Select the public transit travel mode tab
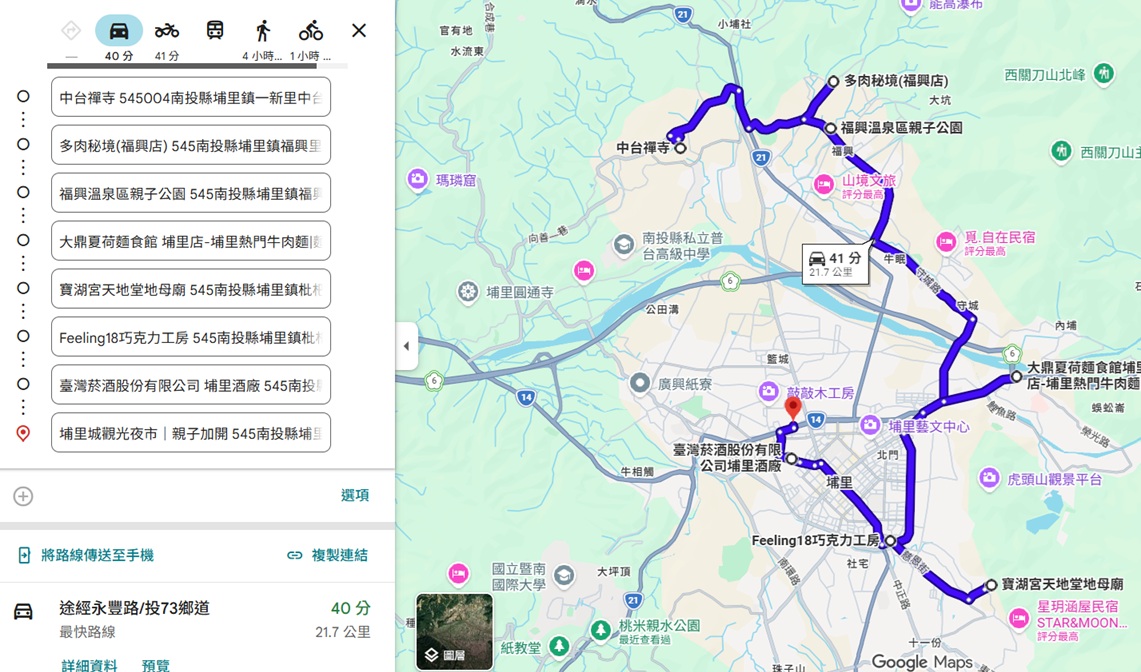The image size is (1141, 672). (x=215, y=31)
